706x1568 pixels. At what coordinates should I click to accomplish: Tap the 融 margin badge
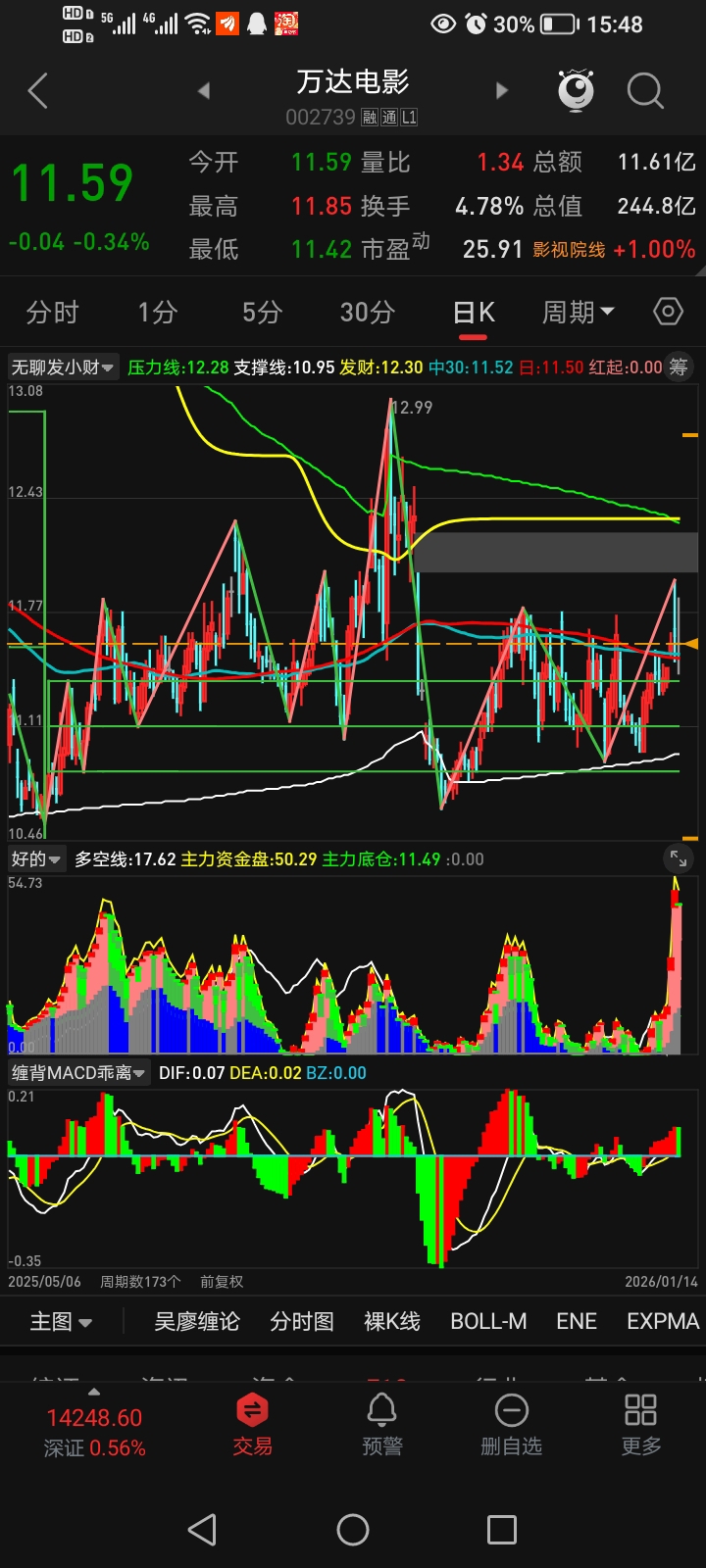(x=370, y=118)
